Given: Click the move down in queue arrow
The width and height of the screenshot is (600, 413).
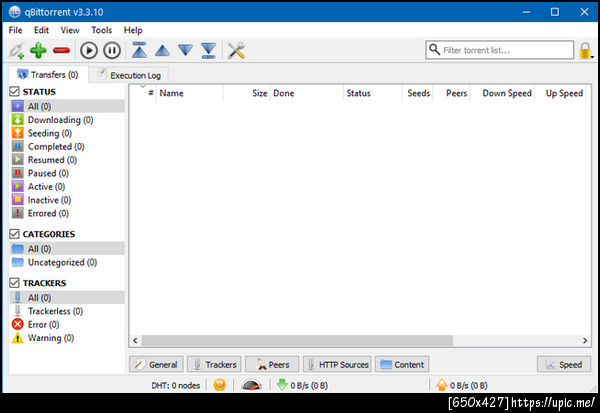Looking at the screenshot, I should pyautogui.click(x=186, y=50).
